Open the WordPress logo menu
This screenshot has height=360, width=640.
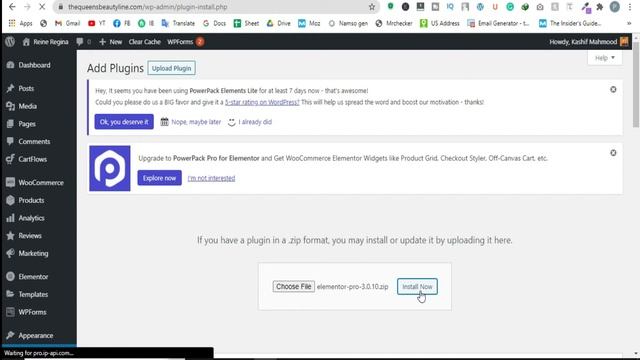pyautogui.click(x=10, y=42)
